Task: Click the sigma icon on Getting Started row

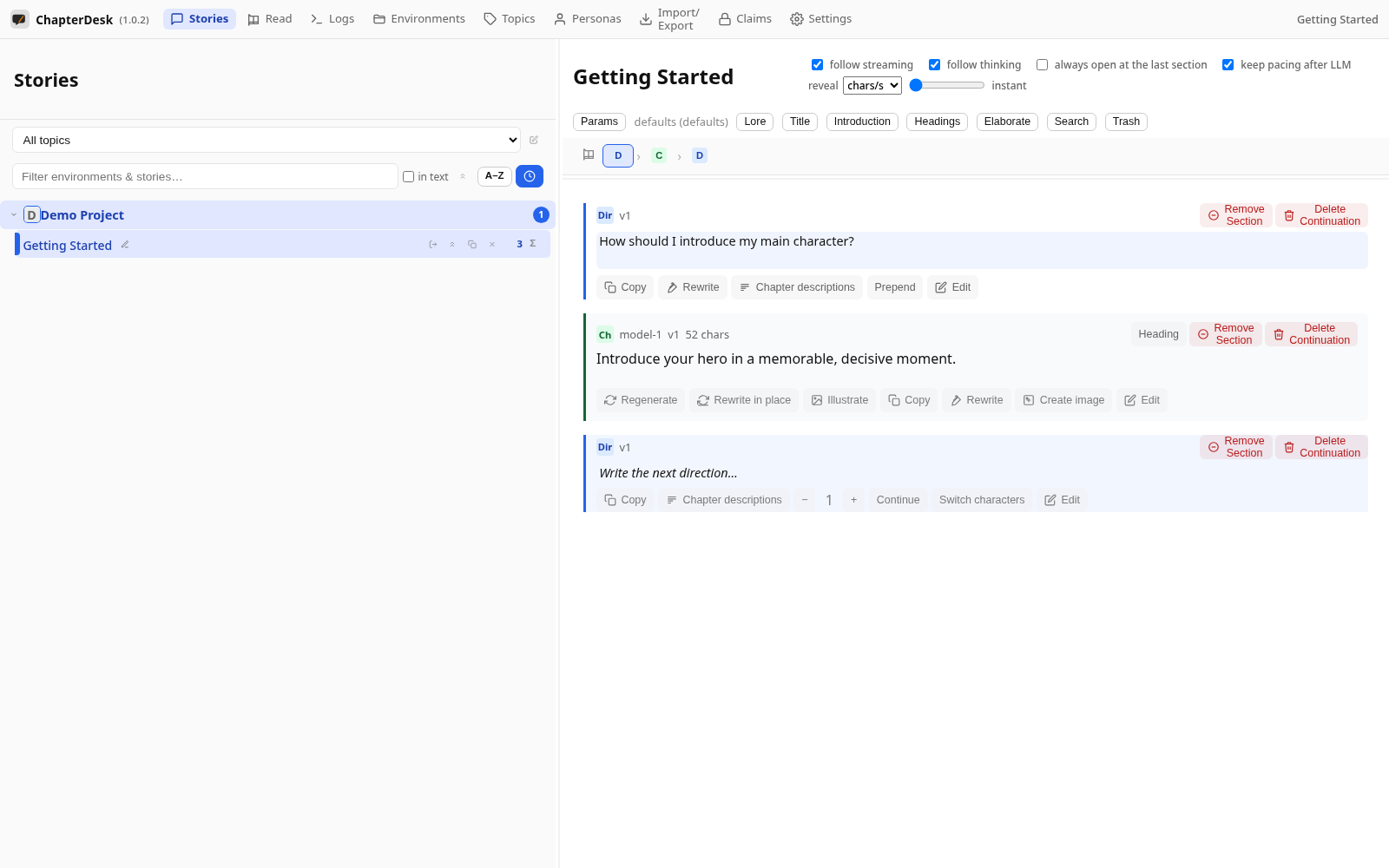Action: [x=533, y=244]
